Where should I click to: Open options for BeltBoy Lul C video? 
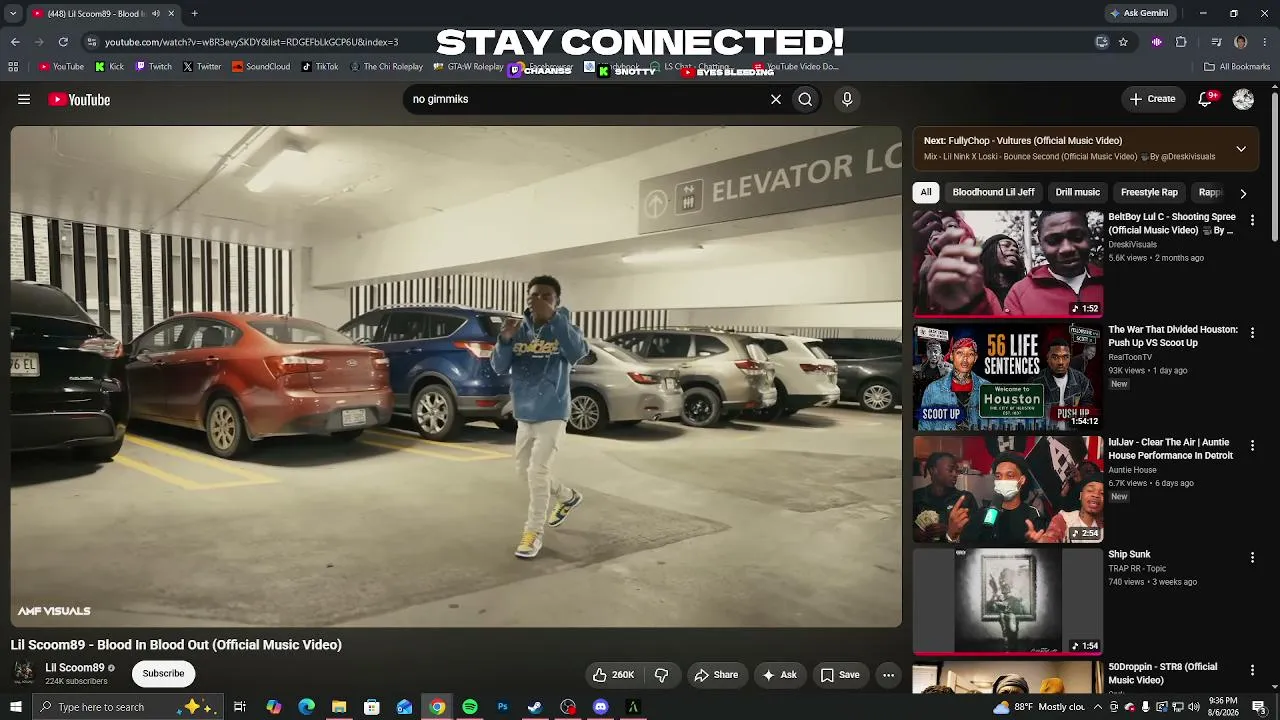coord(1252,220)
